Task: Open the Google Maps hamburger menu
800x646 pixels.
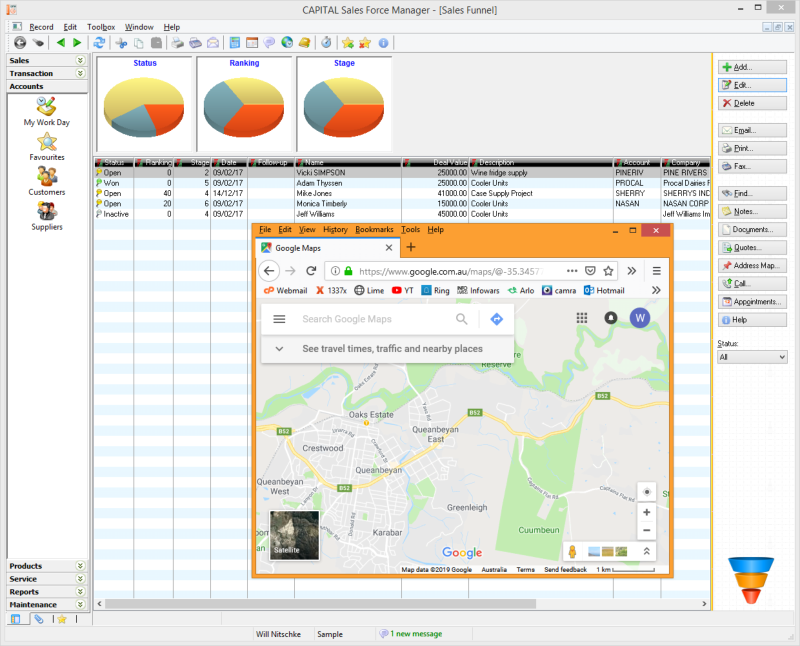Action: coord(279,319)
